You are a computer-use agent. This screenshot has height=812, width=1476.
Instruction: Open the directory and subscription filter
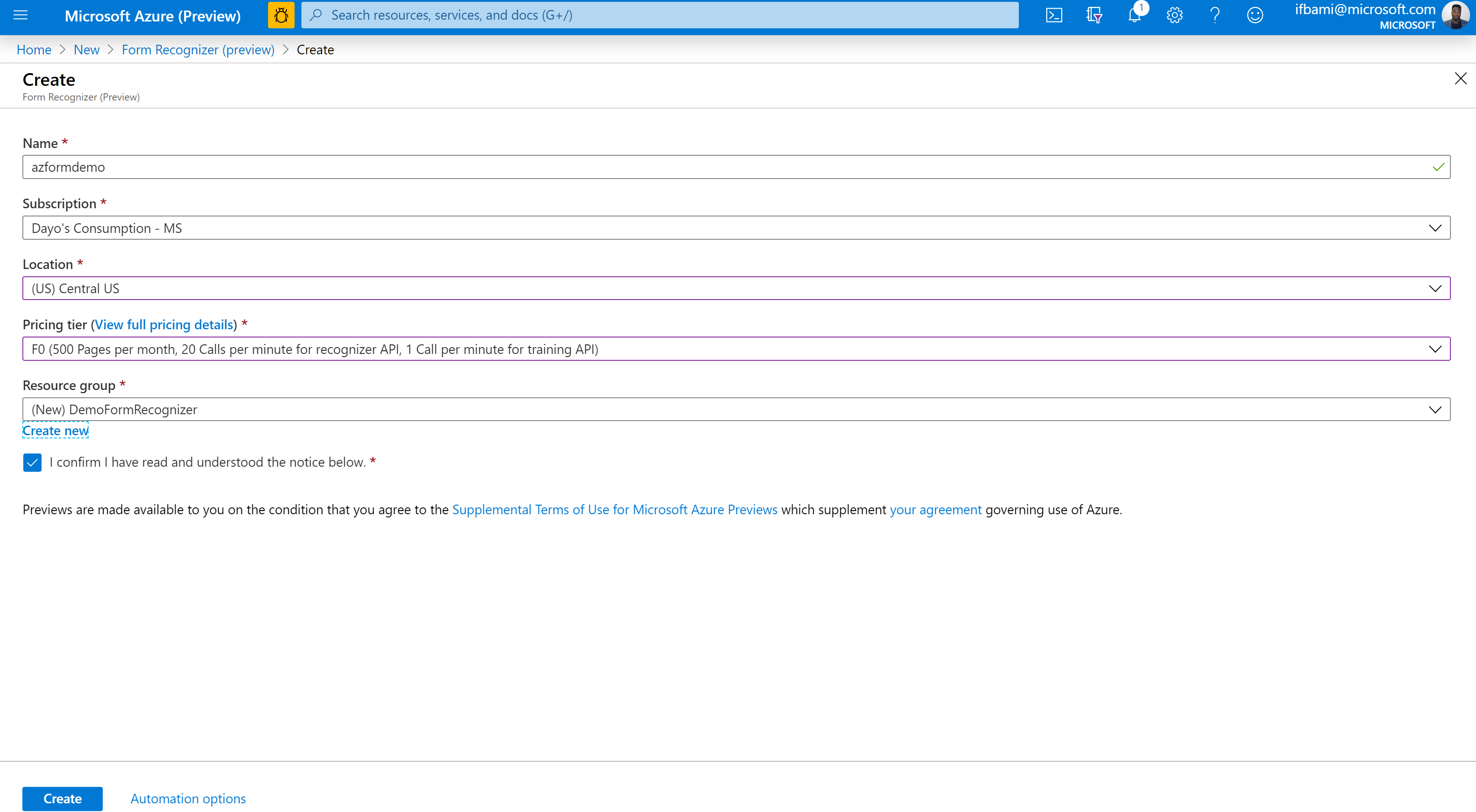pos(1094,16)
